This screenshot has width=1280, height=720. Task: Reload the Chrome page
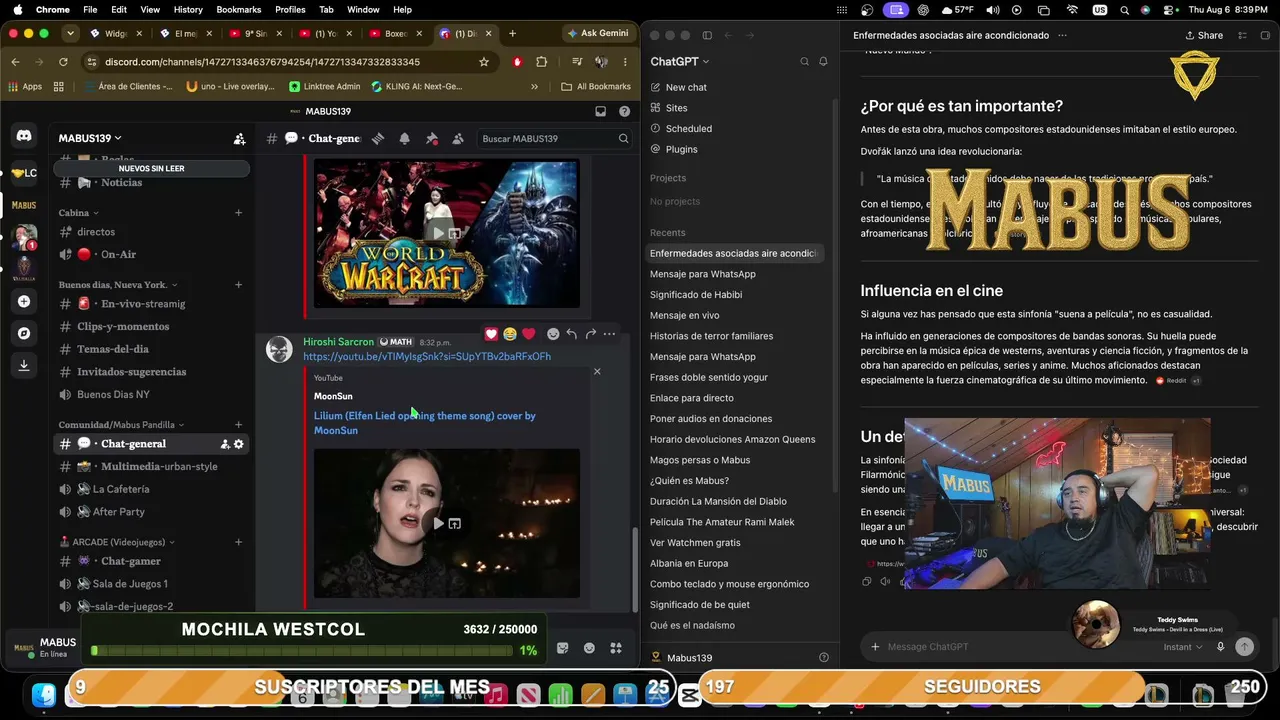[63, 62]
